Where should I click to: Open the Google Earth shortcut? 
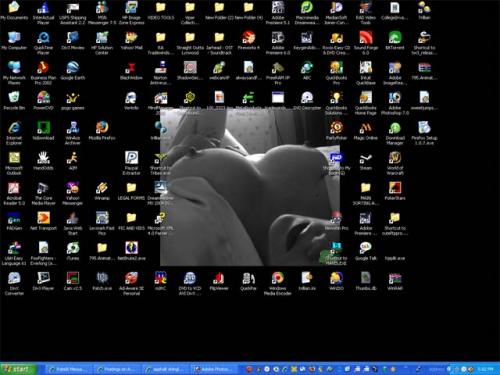tap(73, 71)
